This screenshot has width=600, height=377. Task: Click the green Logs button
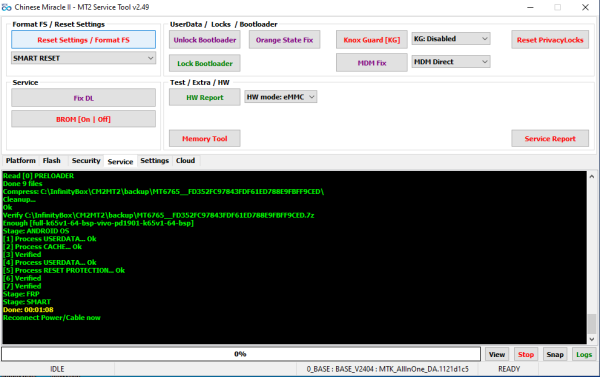(584, 354)
